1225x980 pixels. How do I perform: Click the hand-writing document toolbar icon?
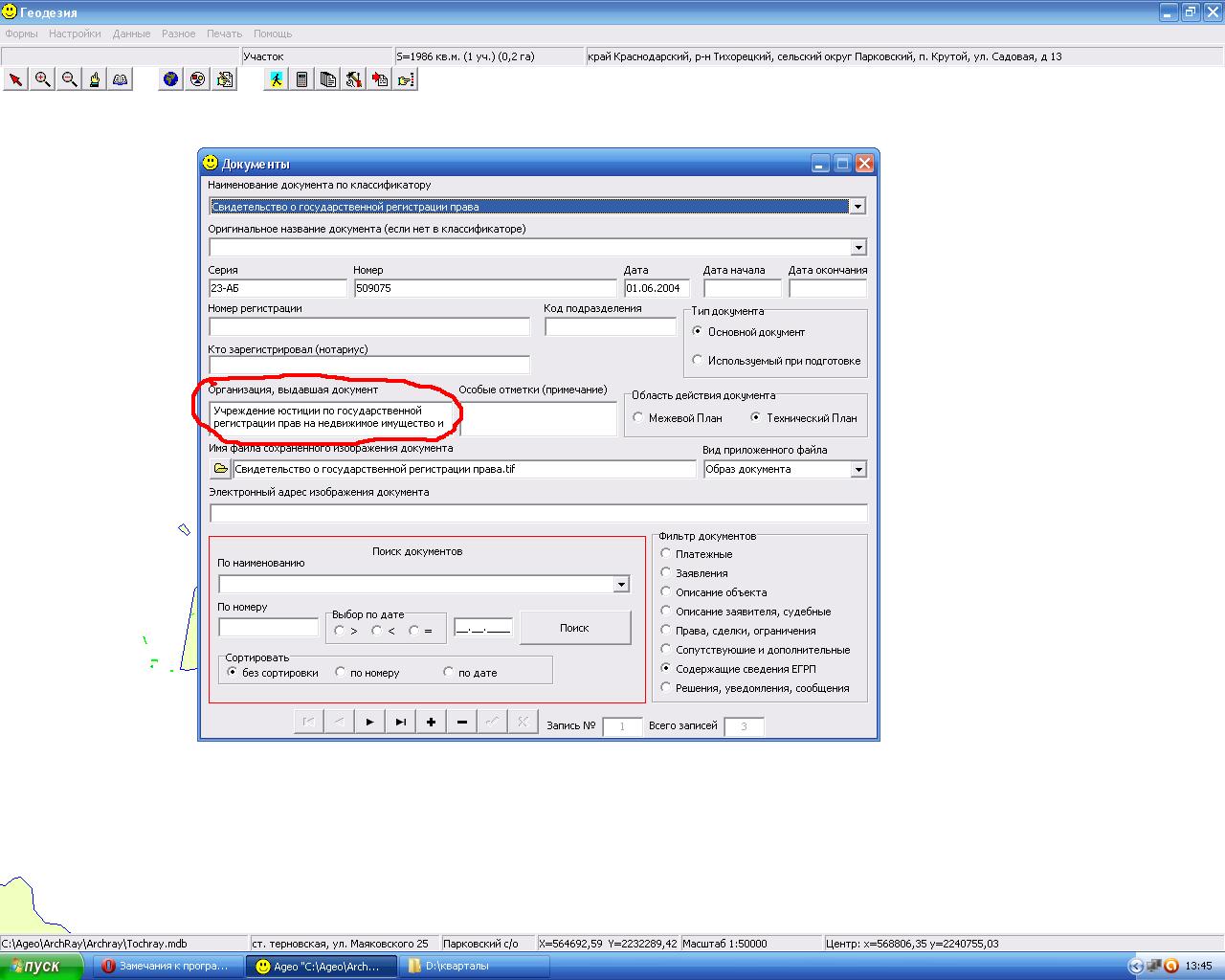click(x=224, y=79)
